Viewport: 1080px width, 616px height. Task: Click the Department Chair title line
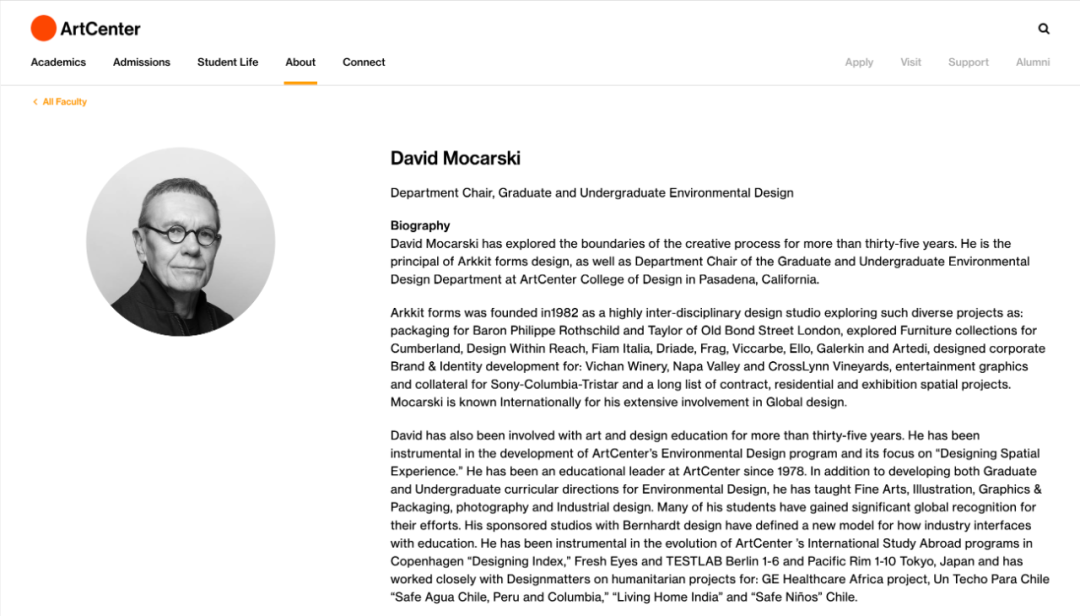[x=592, y=193]
